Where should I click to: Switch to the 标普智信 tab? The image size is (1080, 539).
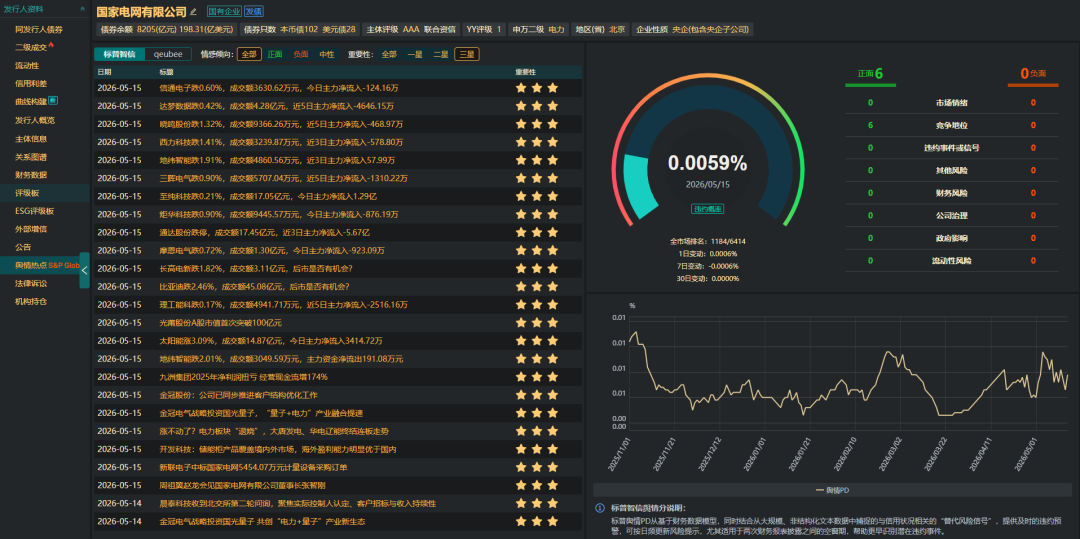119,54
